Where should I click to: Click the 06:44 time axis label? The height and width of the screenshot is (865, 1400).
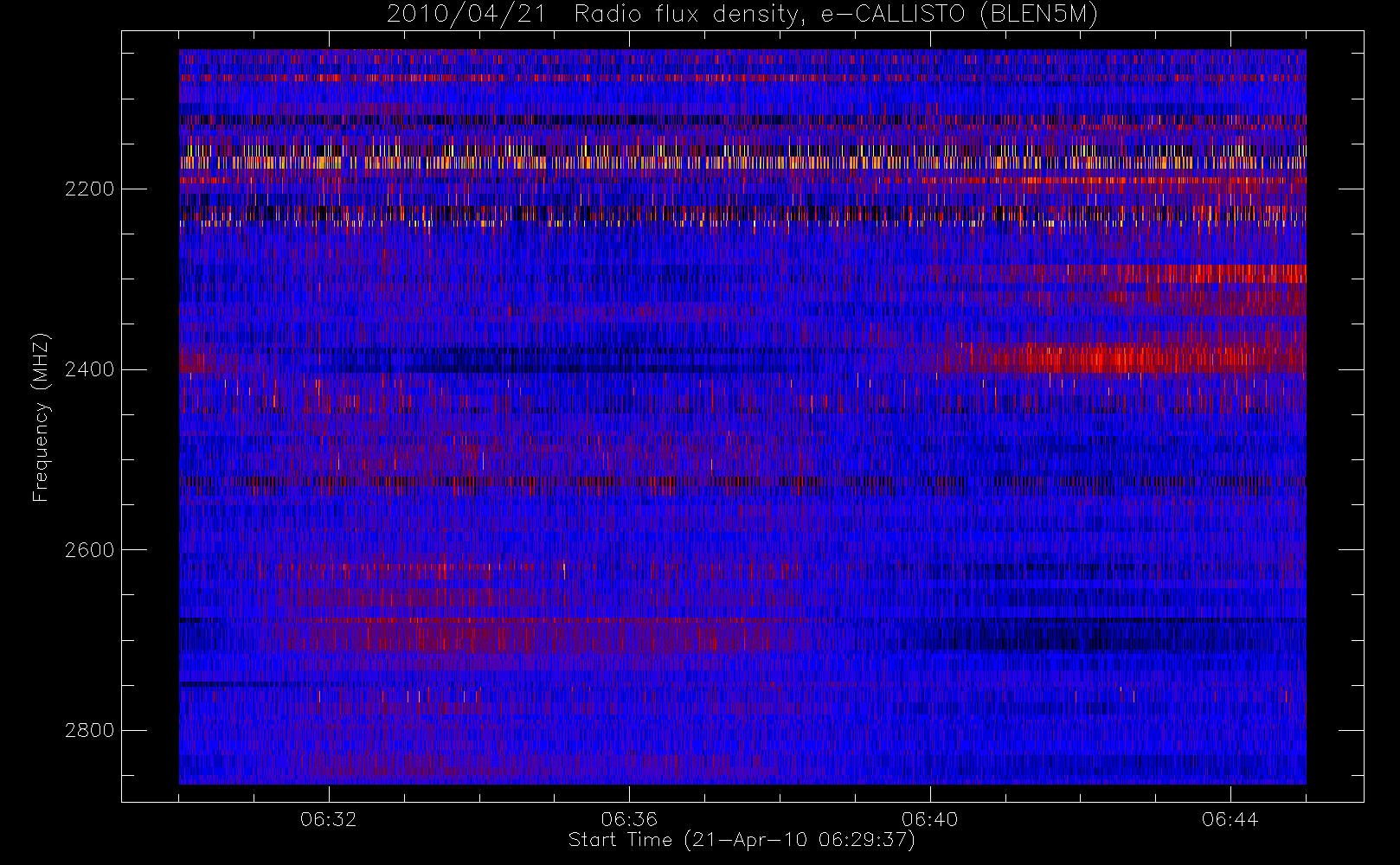pos(1230,819)
